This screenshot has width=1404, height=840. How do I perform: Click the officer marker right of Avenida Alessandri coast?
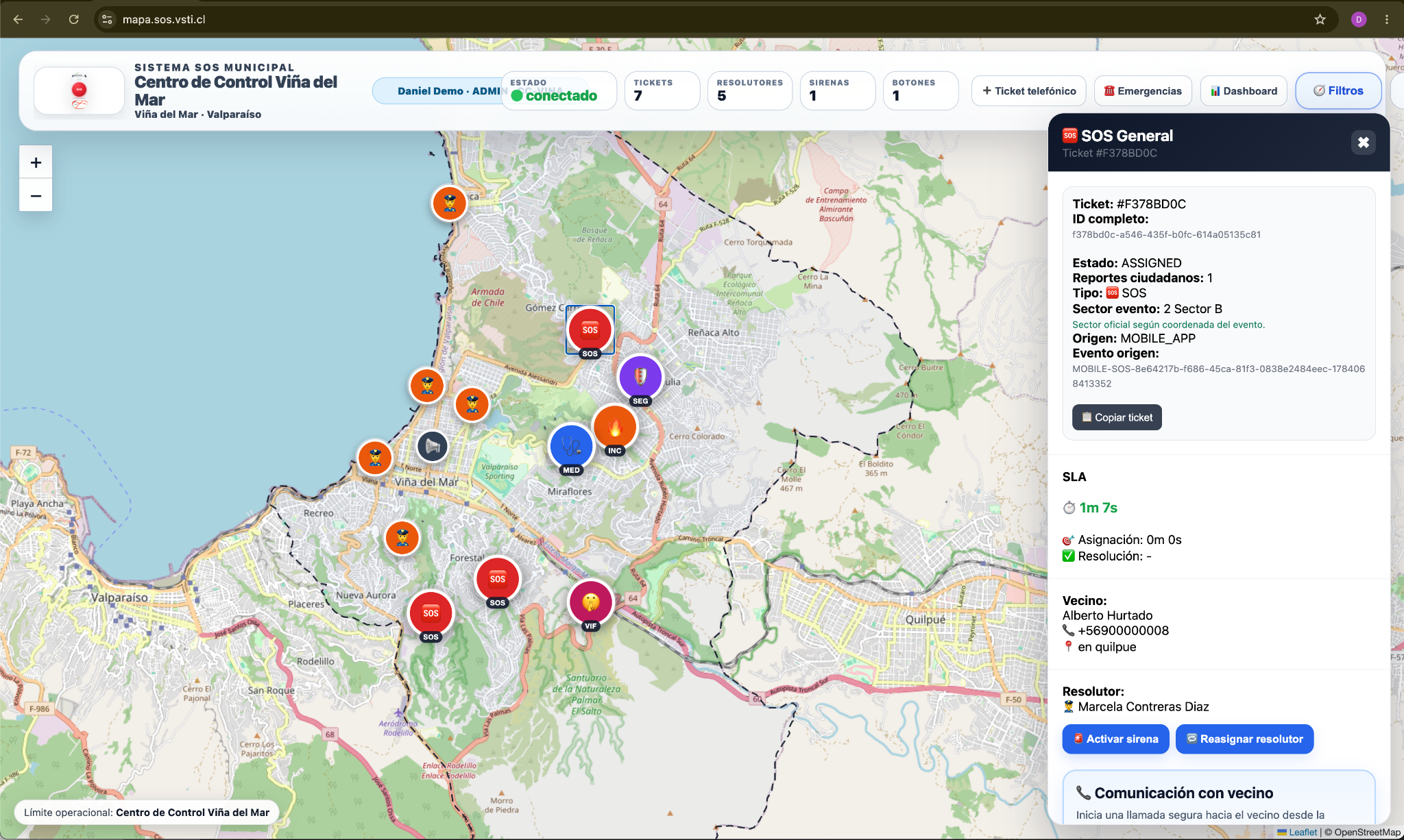click(472, 404)
